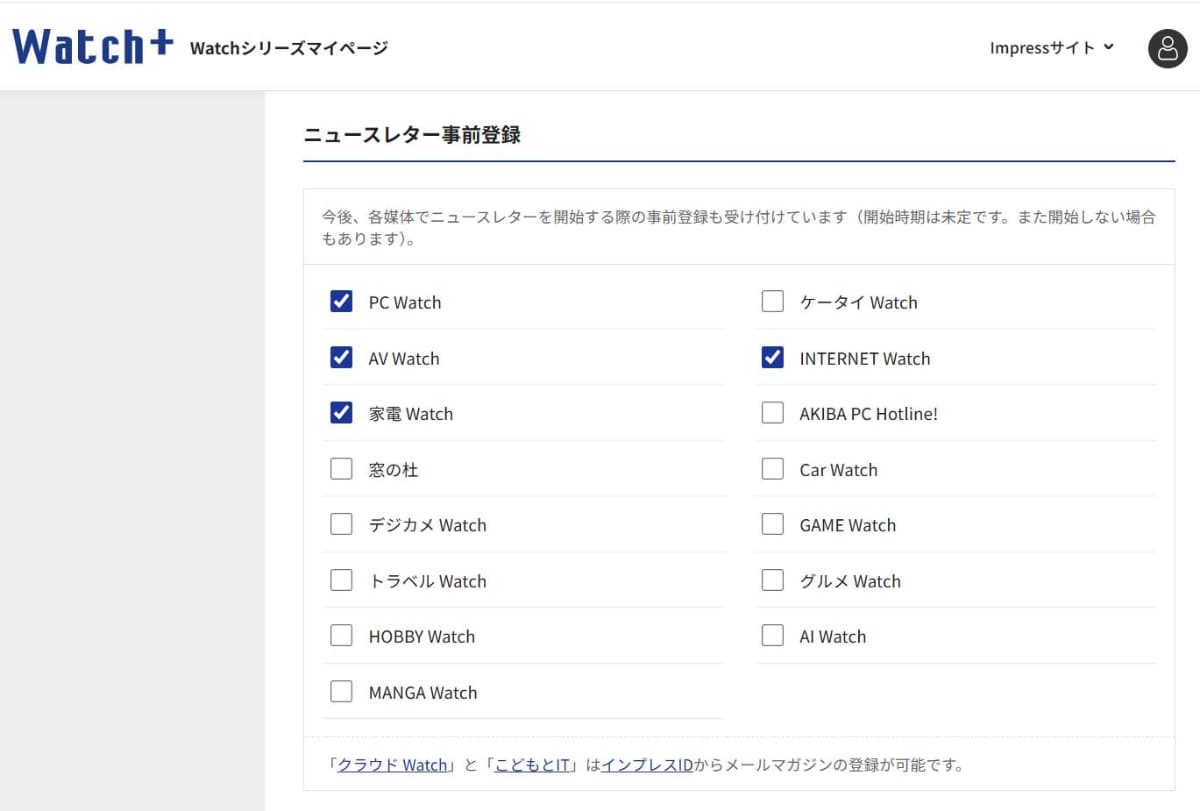Viewport: 1200px width, 811px height.
Task: Open the こどもとIT link
Action: tap(532, 765)
